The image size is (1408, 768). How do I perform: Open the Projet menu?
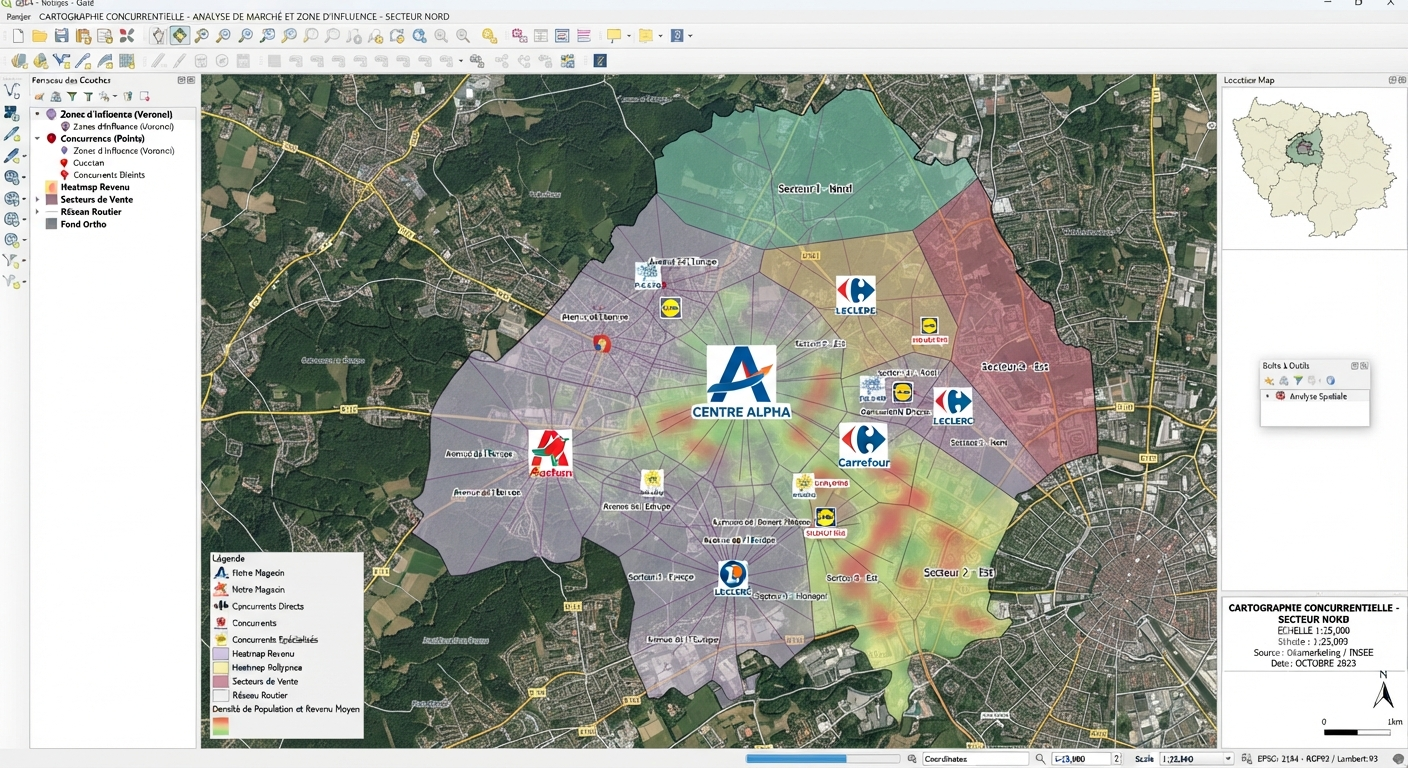coord(18,17)
